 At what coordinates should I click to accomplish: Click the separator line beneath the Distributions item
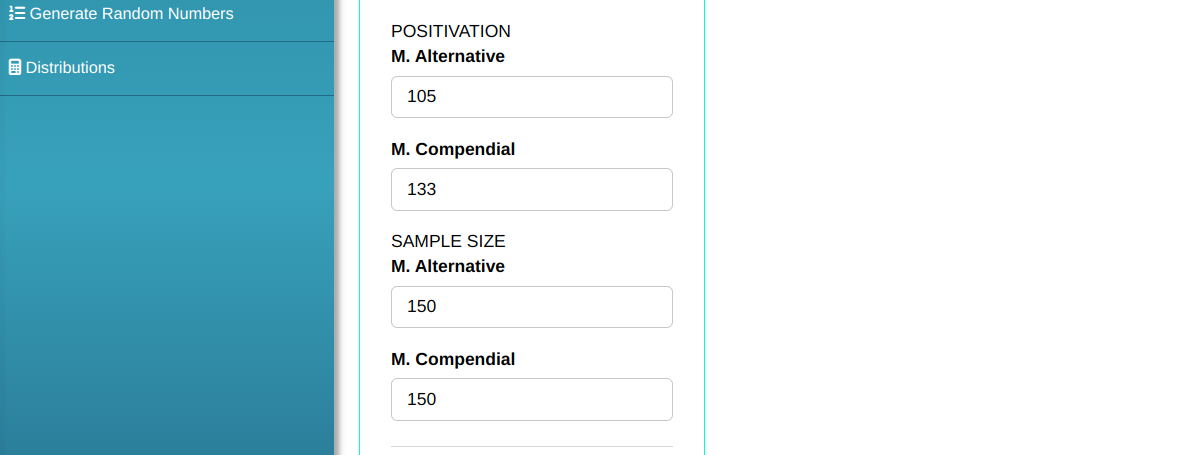coord(166,95)
